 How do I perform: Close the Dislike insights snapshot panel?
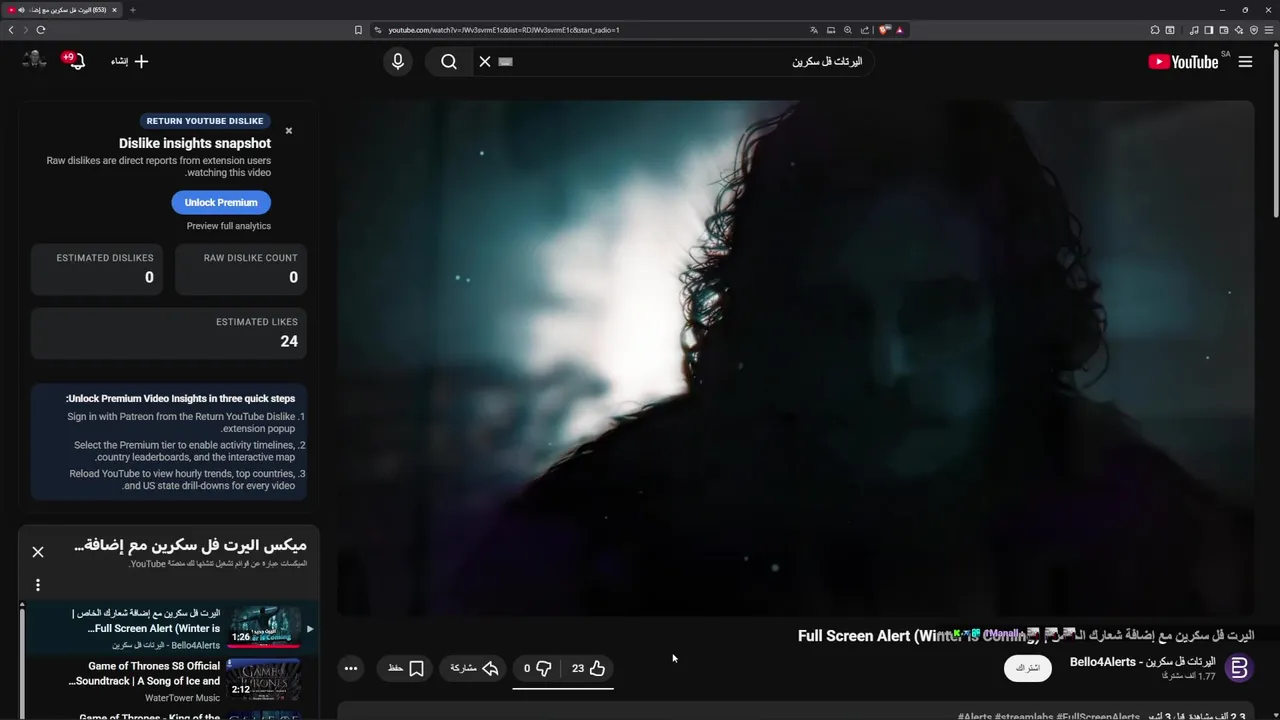pos(289,131)
